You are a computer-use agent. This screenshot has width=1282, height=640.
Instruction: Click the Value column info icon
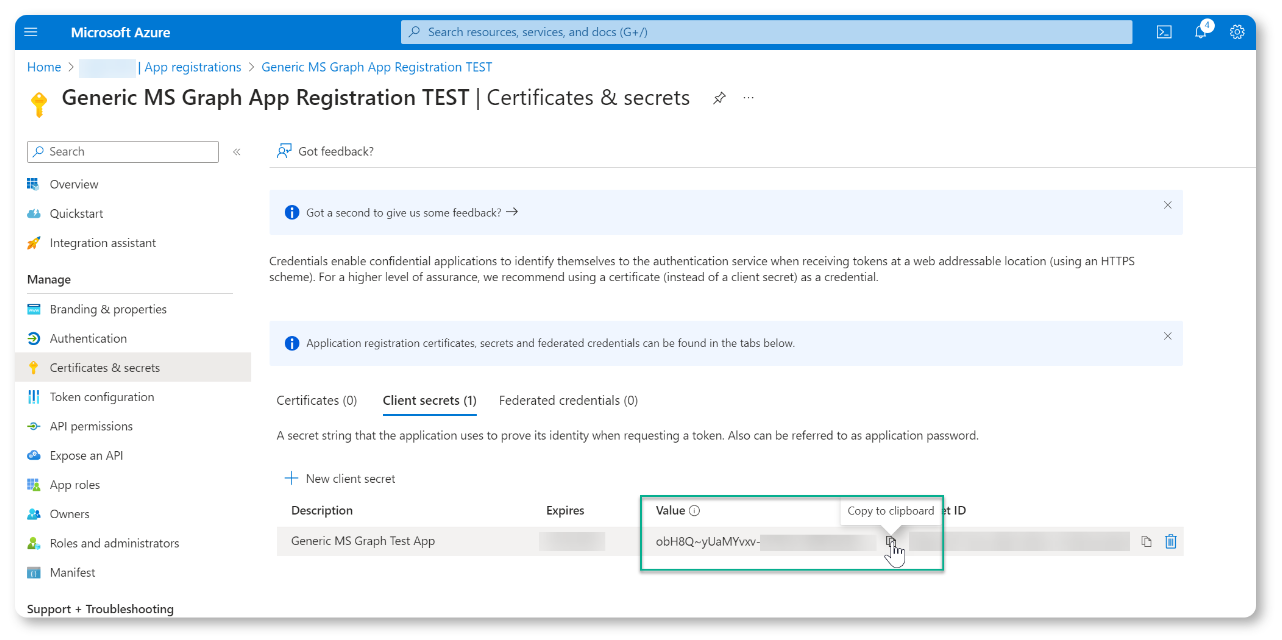694,511
